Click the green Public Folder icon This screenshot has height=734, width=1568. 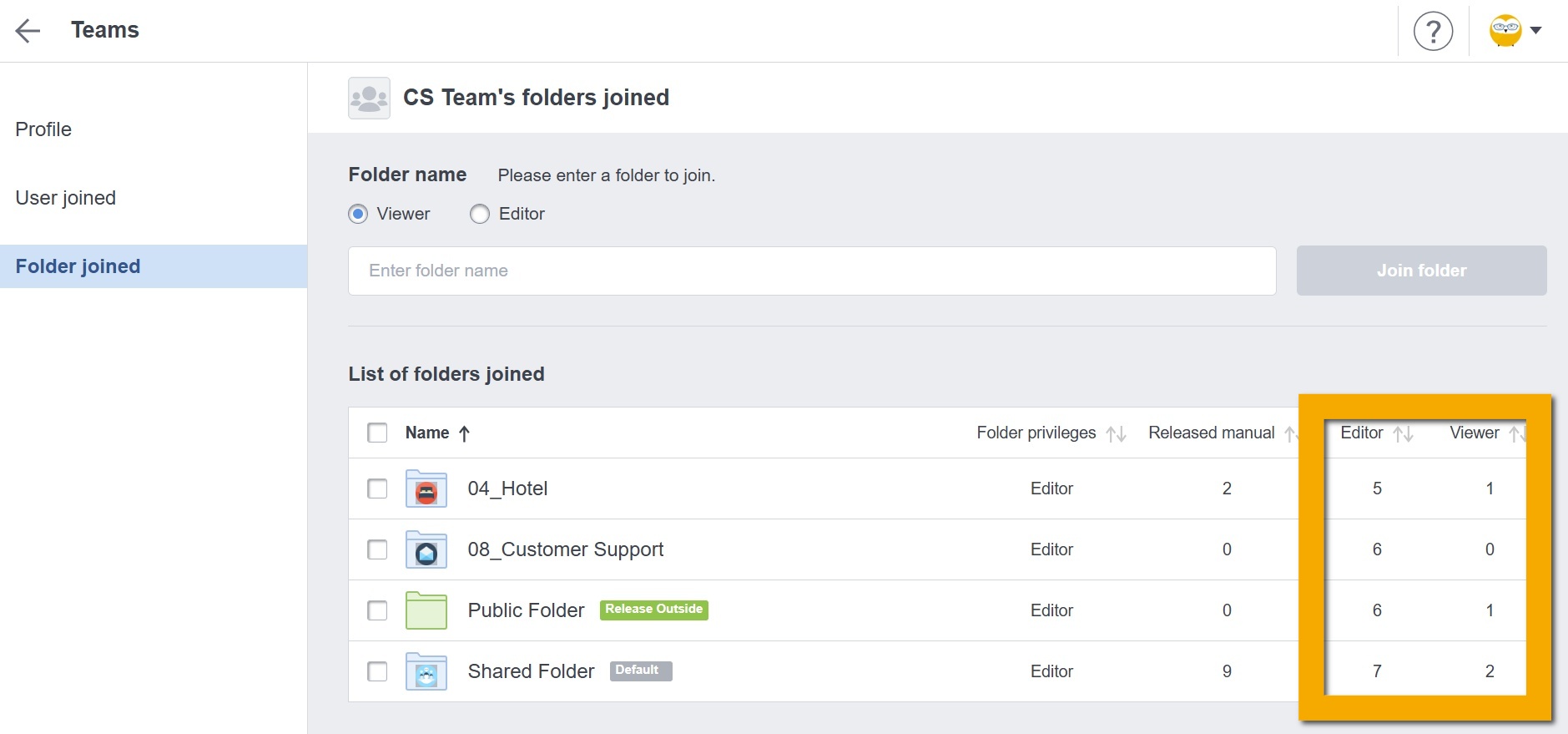click(426, 611)
